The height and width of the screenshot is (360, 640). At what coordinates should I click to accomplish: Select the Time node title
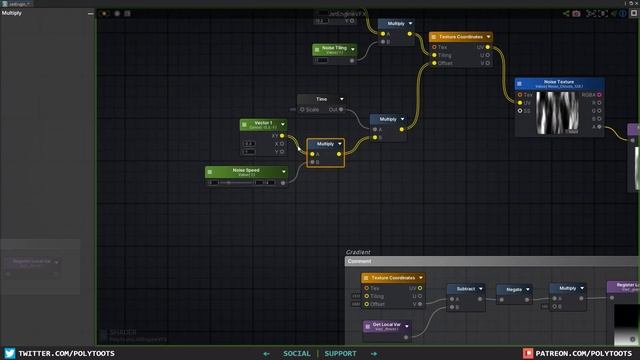(x=321, y=99)
